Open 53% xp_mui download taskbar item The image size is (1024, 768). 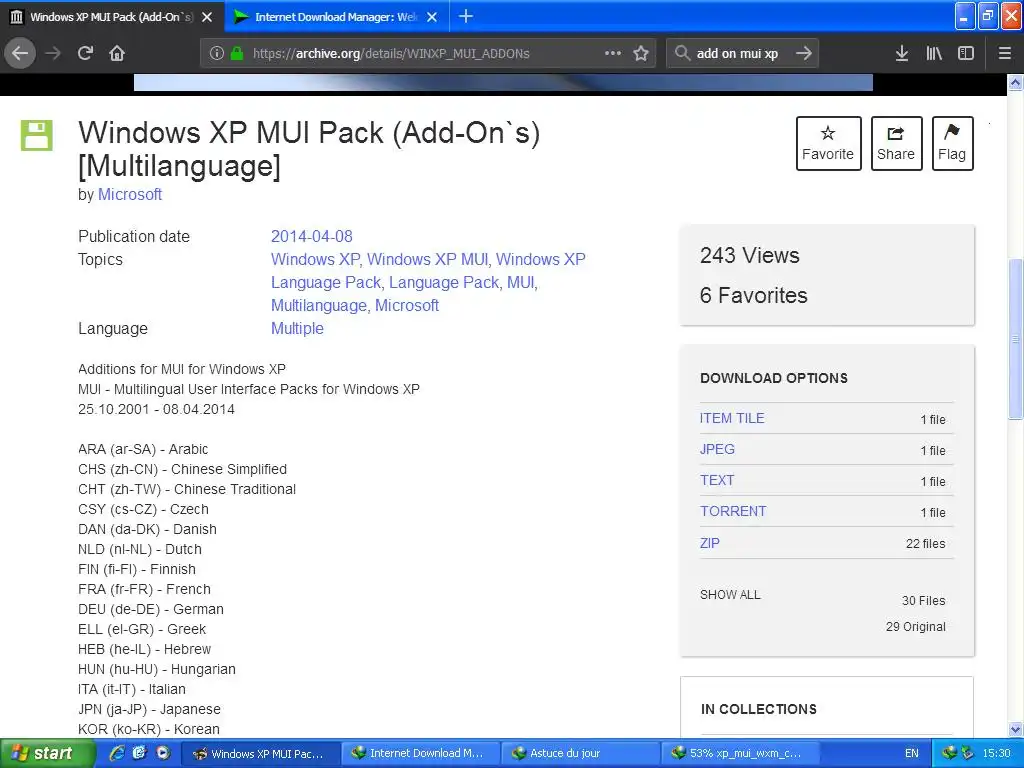click(740, 754)
